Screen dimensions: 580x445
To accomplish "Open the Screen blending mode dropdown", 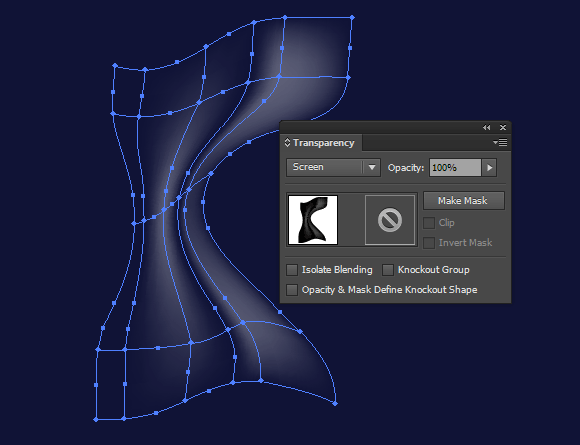I will click(x=372, y=168).
